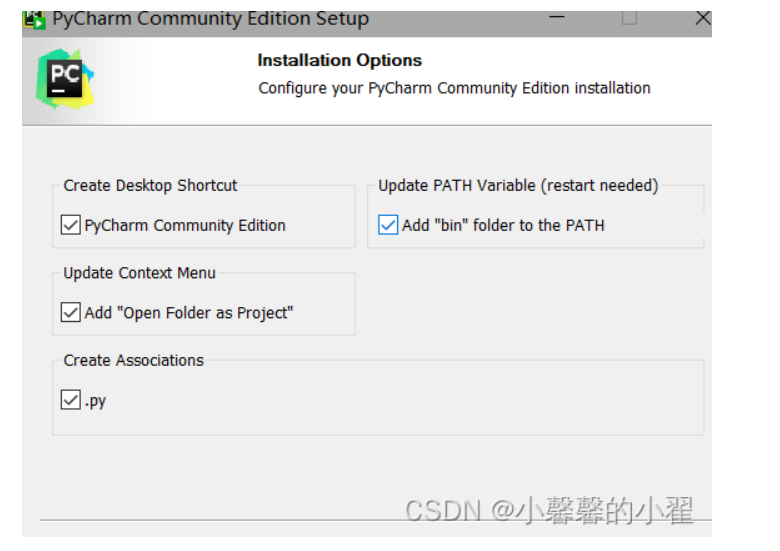Click the PyCharm icon in the title bar
This screenshot has width=780, height=551.
(34, 18)
